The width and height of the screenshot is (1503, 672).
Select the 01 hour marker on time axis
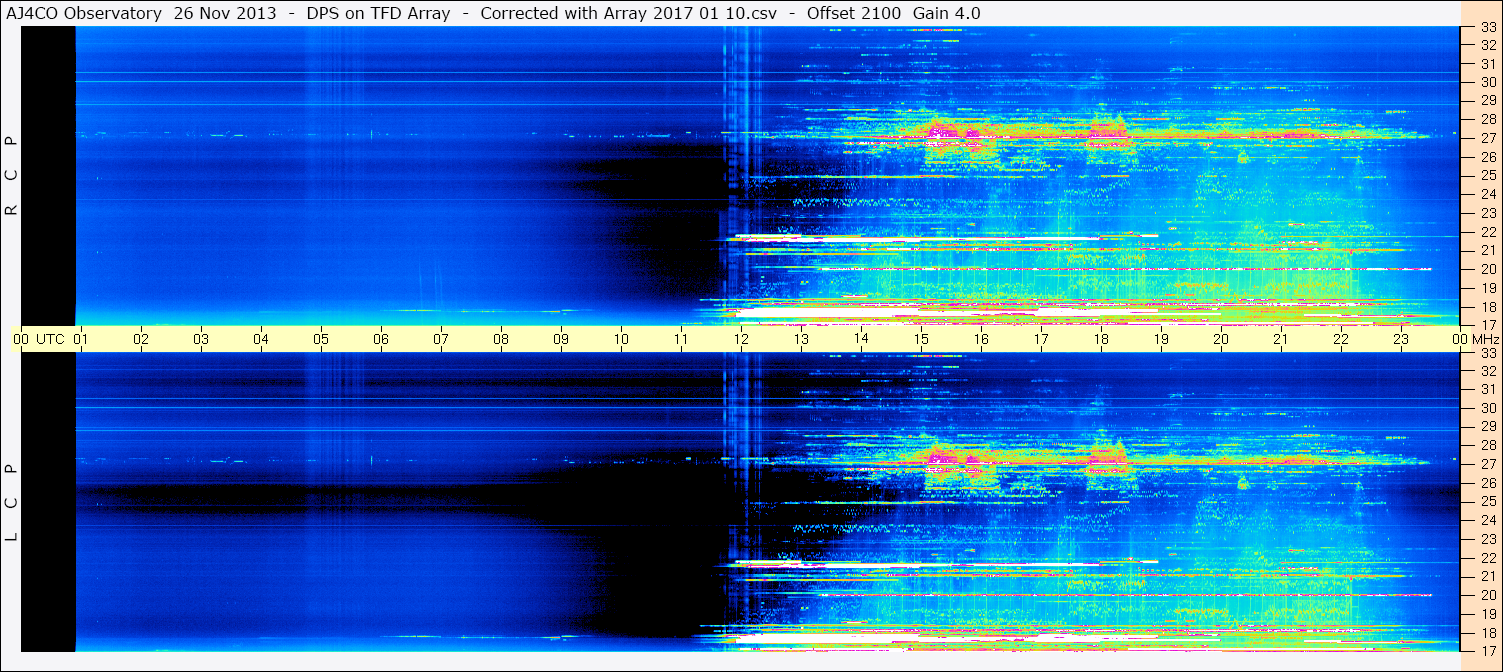click(81, 339)
